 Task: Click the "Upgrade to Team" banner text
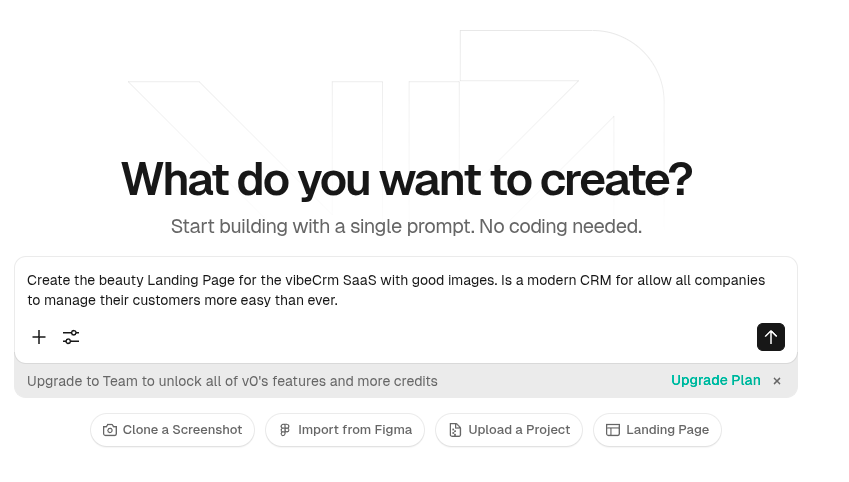pyautogui.click(x=232, y=381)
